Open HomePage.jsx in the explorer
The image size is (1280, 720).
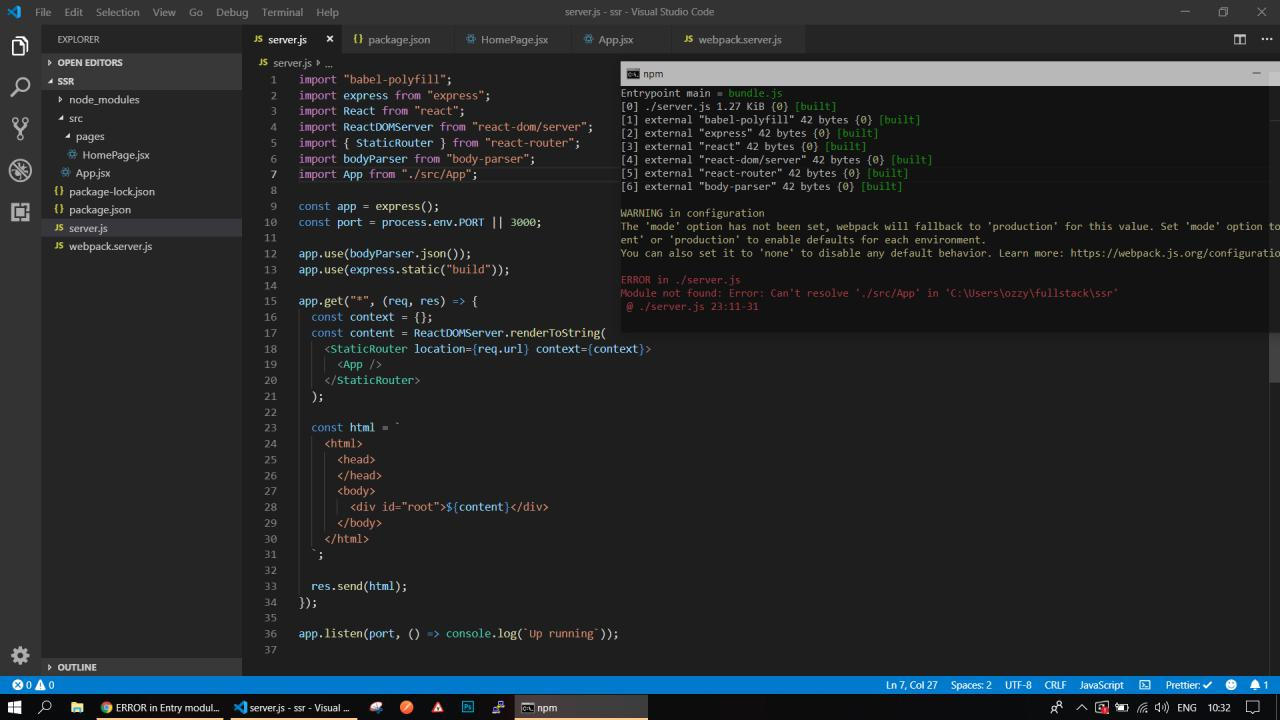click(141, 155)
